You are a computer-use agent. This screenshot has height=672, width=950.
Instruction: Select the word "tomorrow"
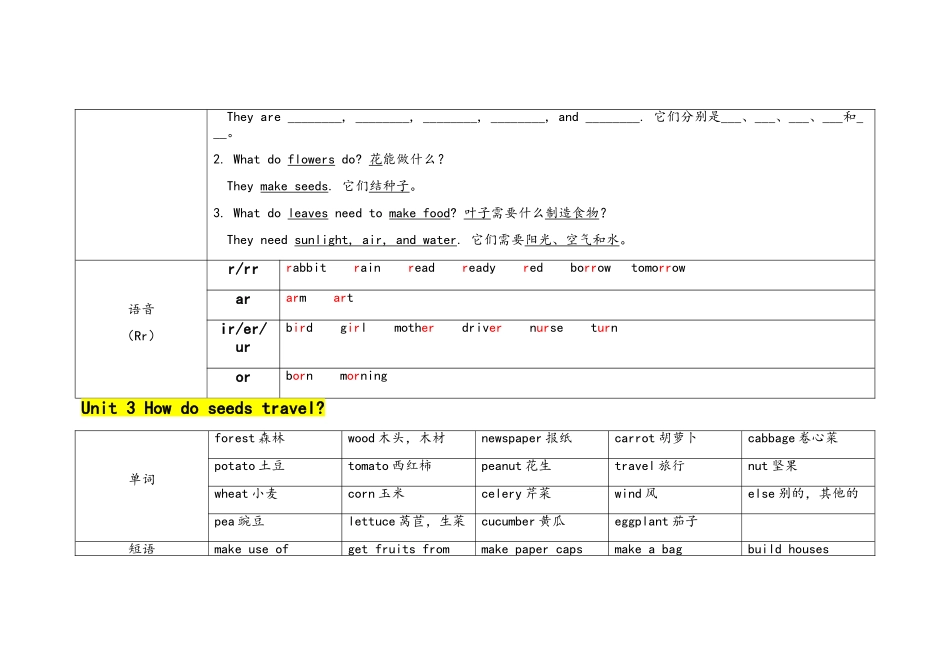coord(659,268)
